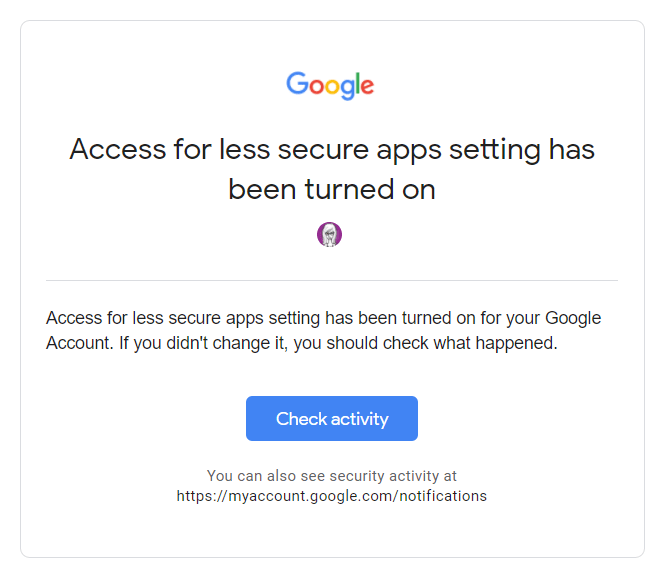Open the myaccount.google.com/notifications link

pos(332,496)
